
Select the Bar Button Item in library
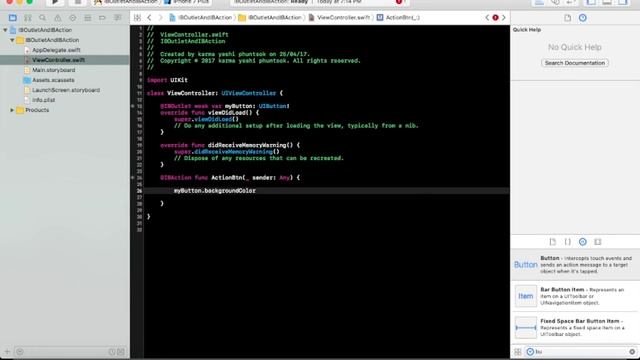tap(575, 296)
